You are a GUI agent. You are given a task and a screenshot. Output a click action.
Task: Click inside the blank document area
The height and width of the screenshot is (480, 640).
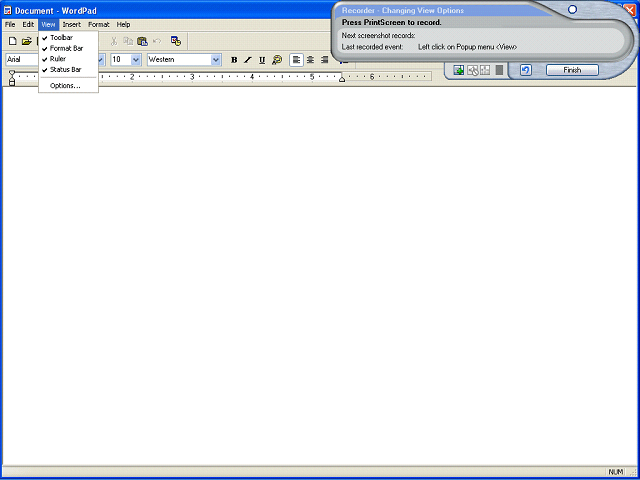click(320, 276)
